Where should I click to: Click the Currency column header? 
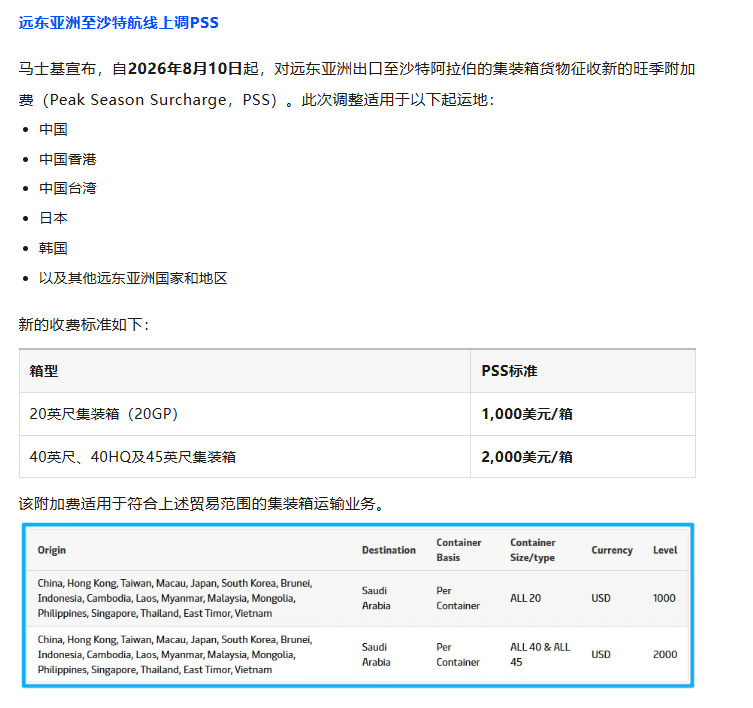click(x=612, y=550)
